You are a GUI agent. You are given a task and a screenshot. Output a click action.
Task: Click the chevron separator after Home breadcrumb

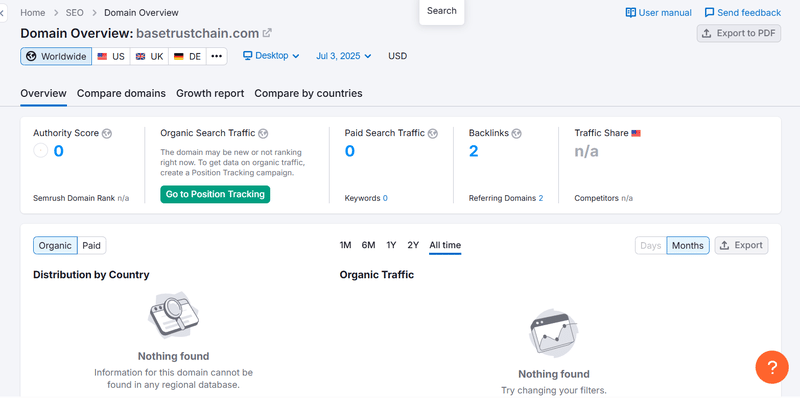(x=56, y=13)
